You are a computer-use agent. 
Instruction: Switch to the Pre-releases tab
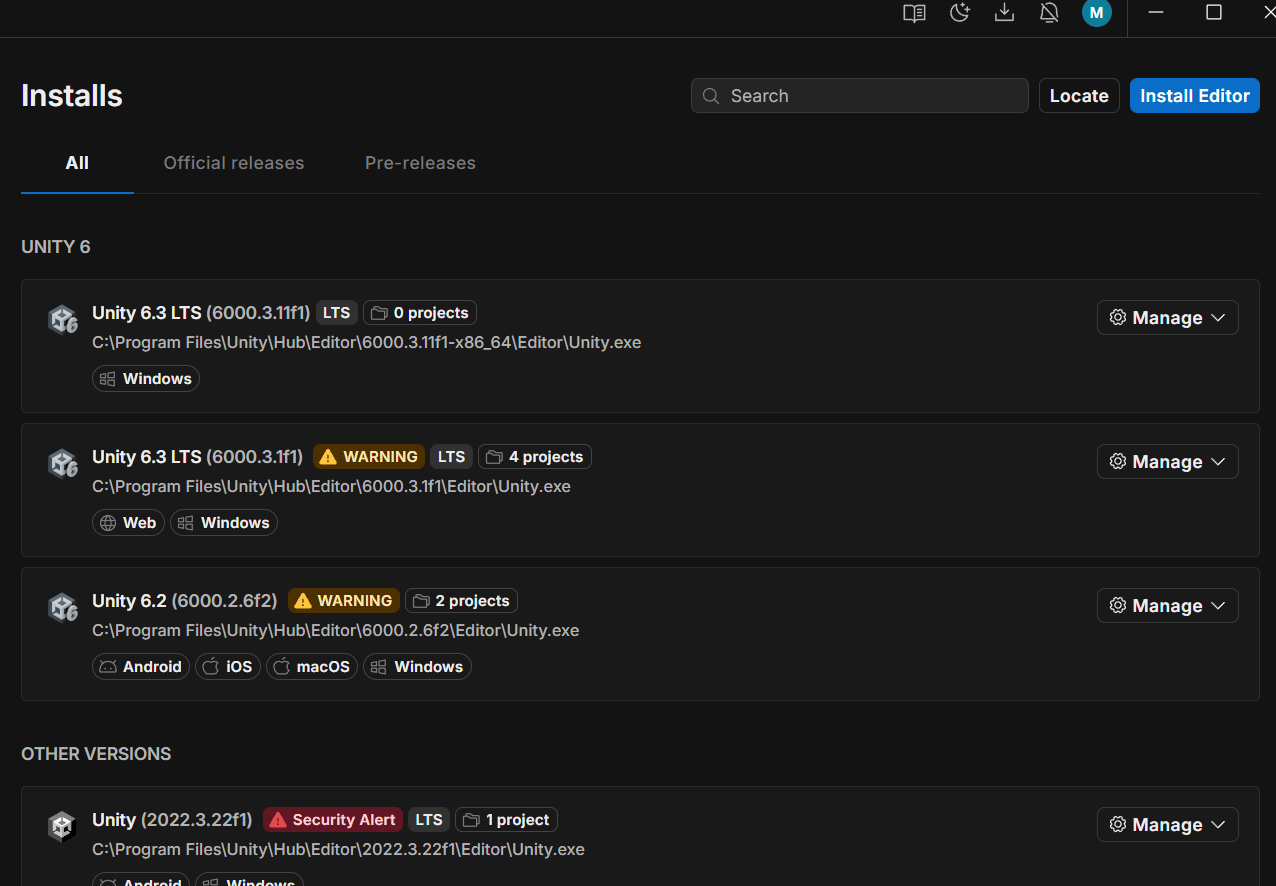(420, 163)
